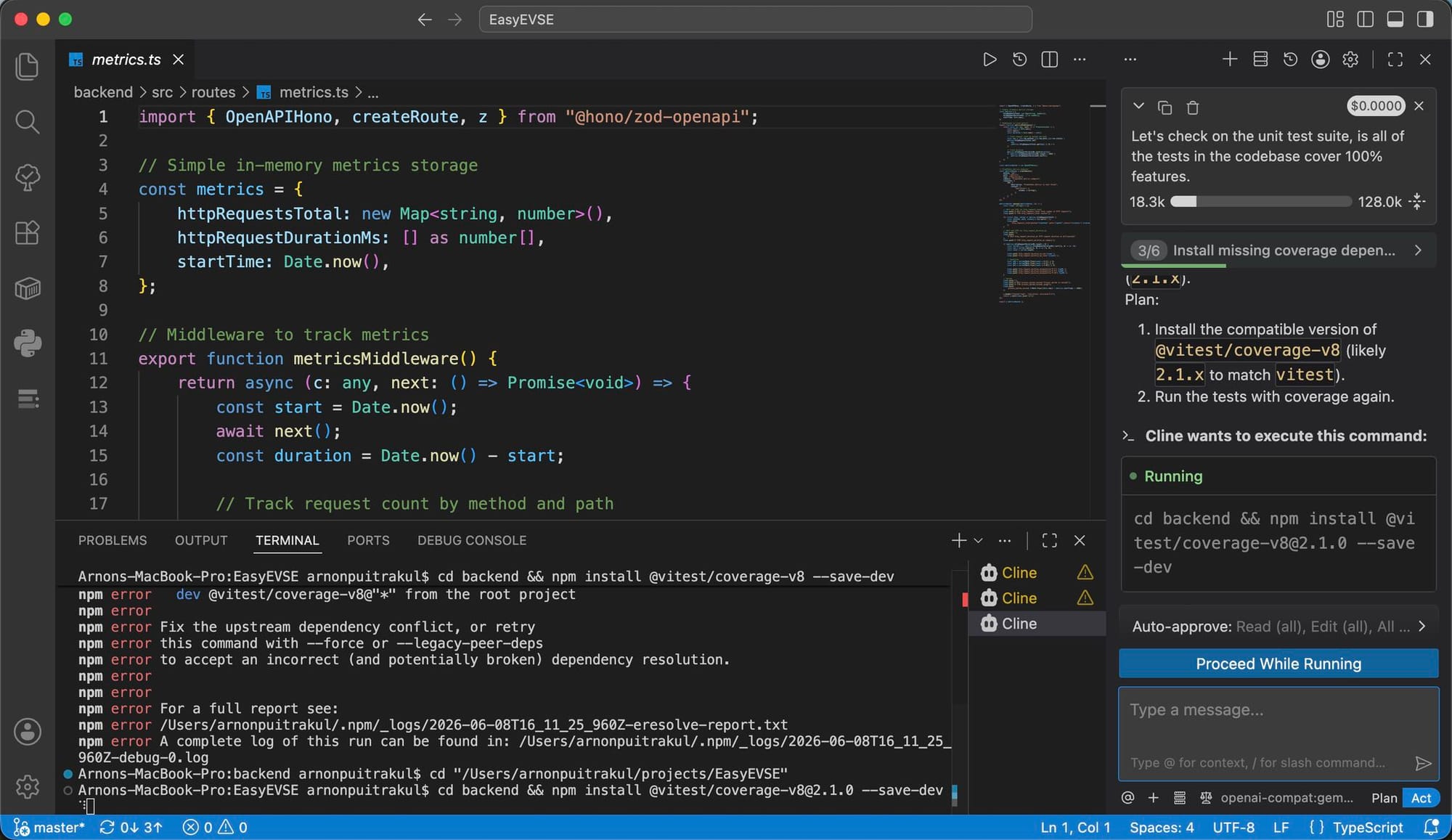Click Ln 1, Col 1 in status bar
This screenshot has width=1452, height=840.
(1075, 828)
